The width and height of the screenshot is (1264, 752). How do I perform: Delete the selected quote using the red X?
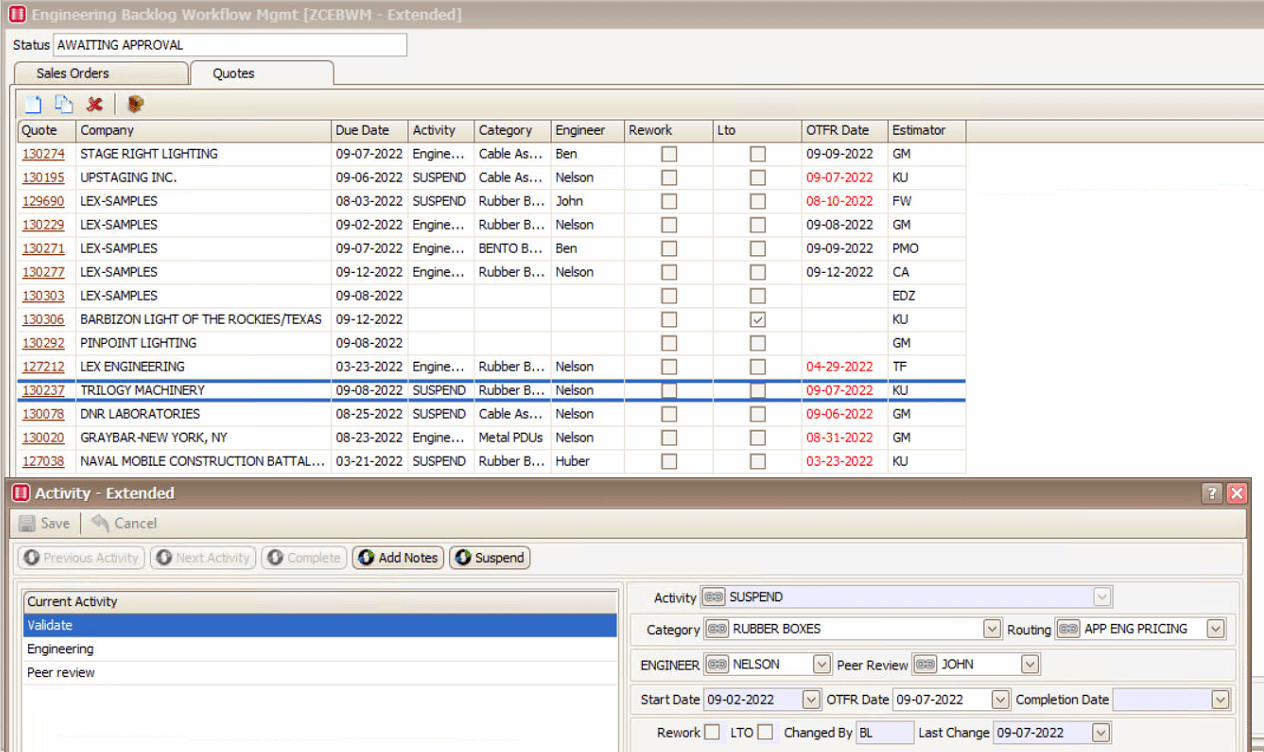pos(95,103)
